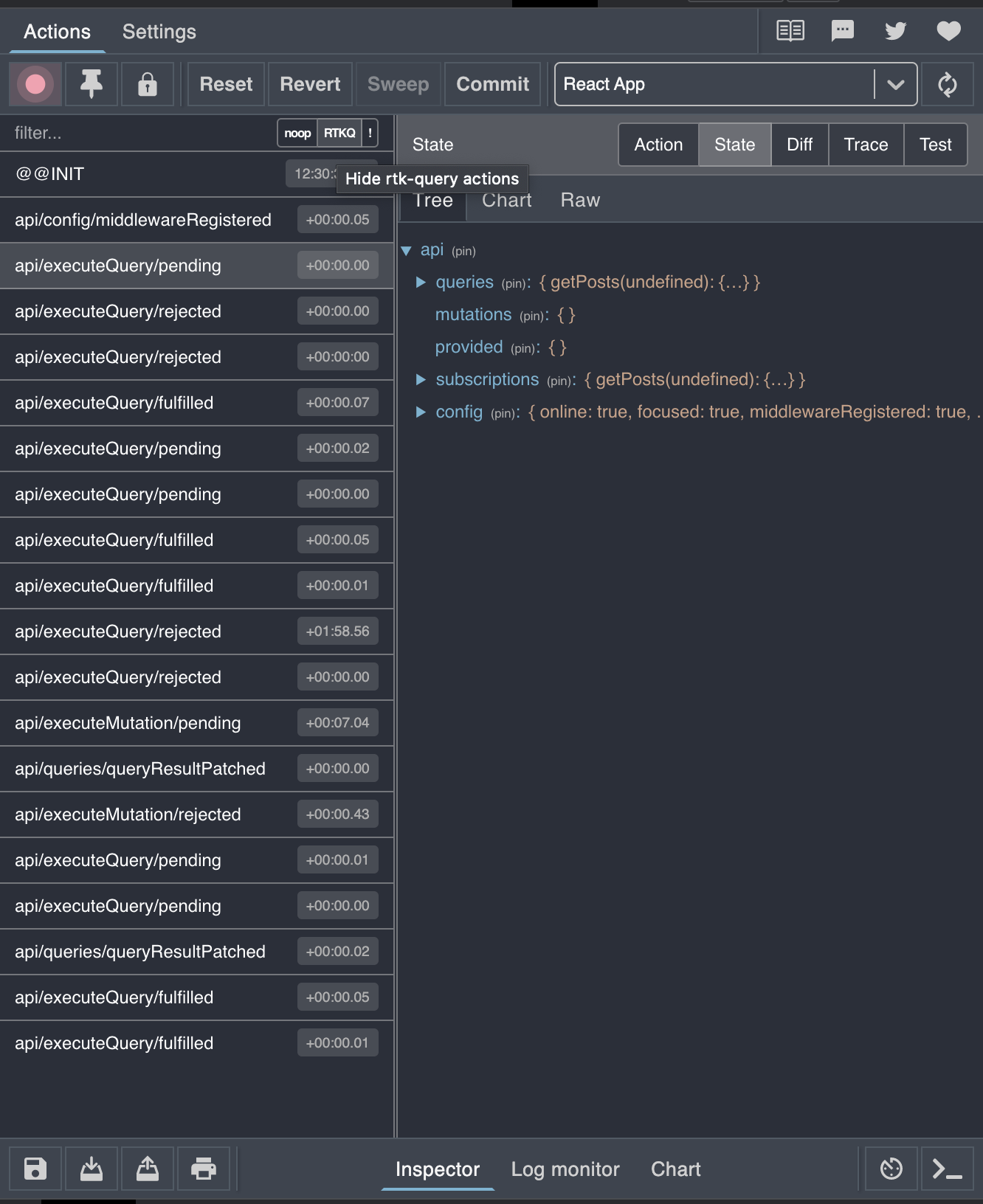Open the documentation book icon
Image resolution: width=983 pixels, height=1204 pixels.
click(790, 31)
